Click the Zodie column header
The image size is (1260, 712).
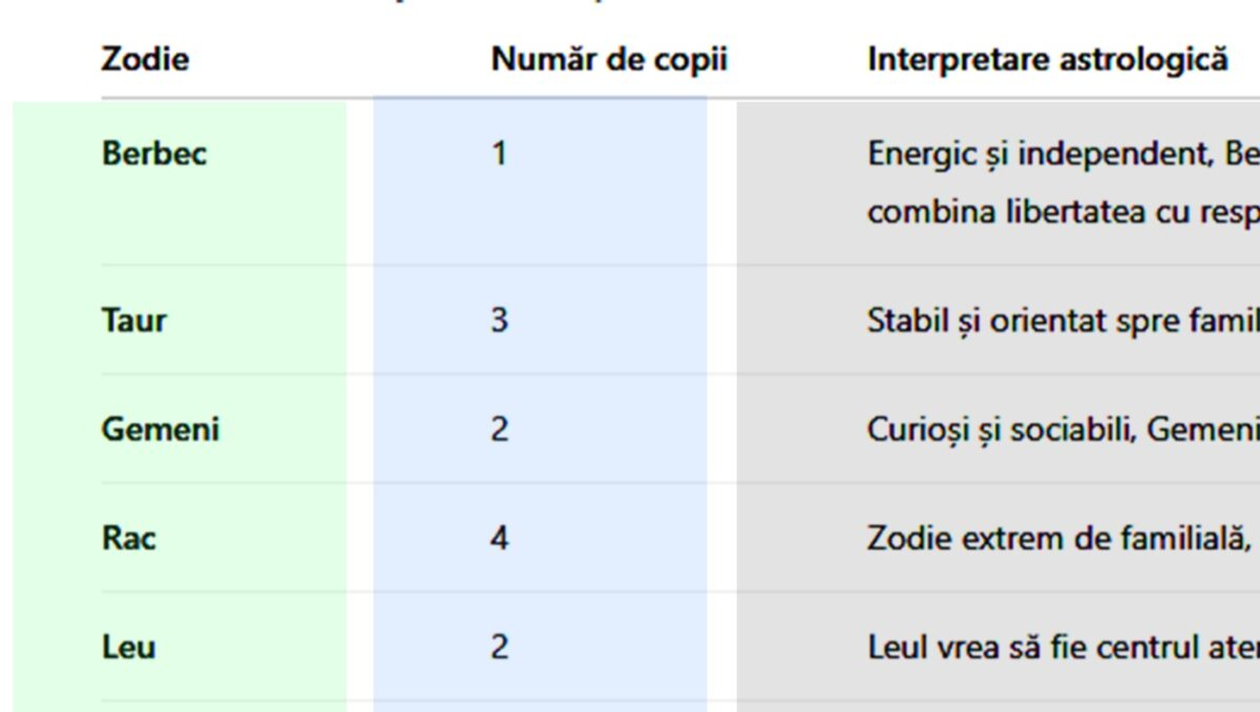[x=145, y=59]
